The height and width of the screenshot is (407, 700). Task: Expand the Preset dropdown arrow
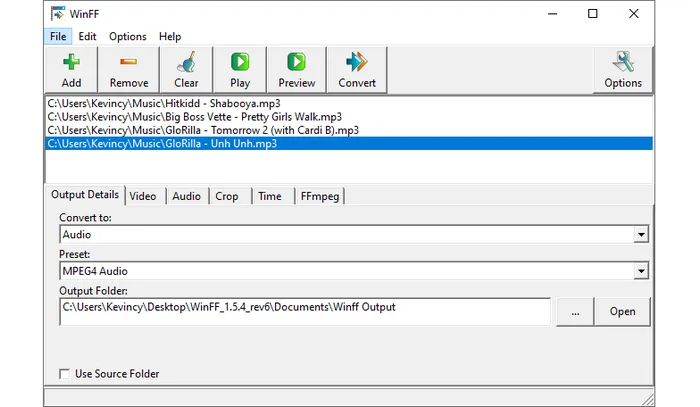click(641, 271)
